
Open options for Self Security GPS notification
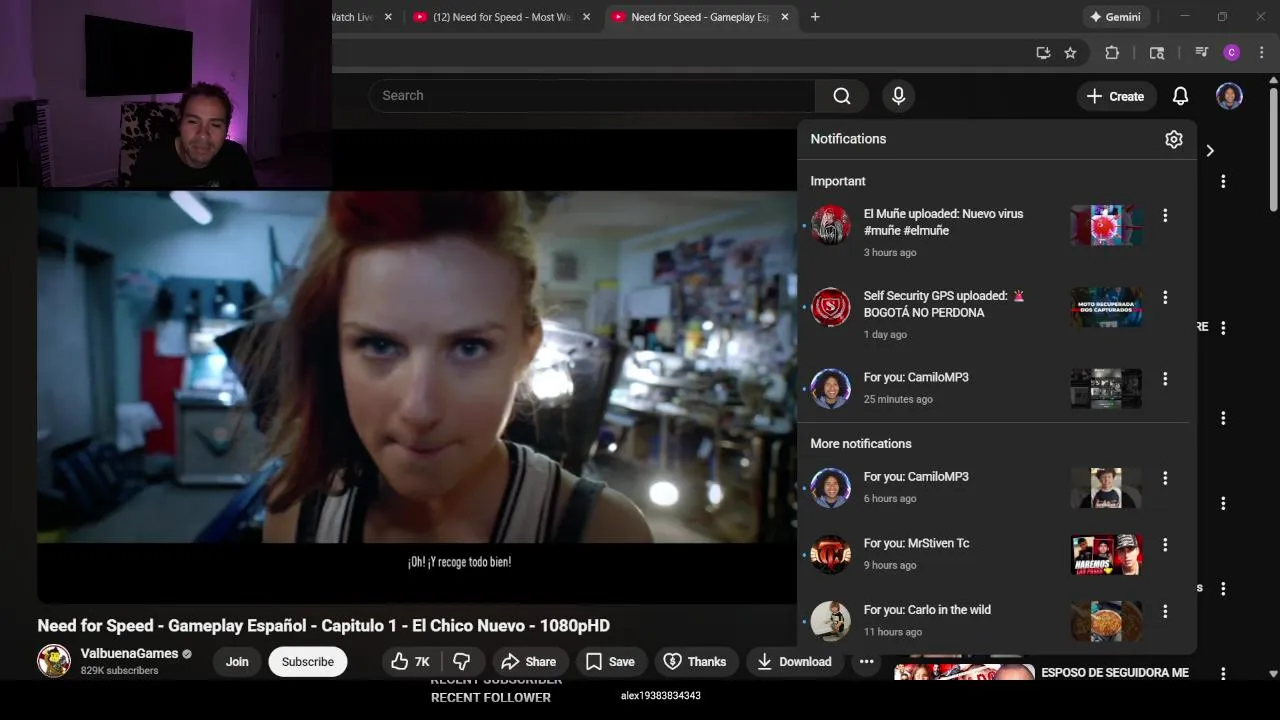tap(1165, 297)
